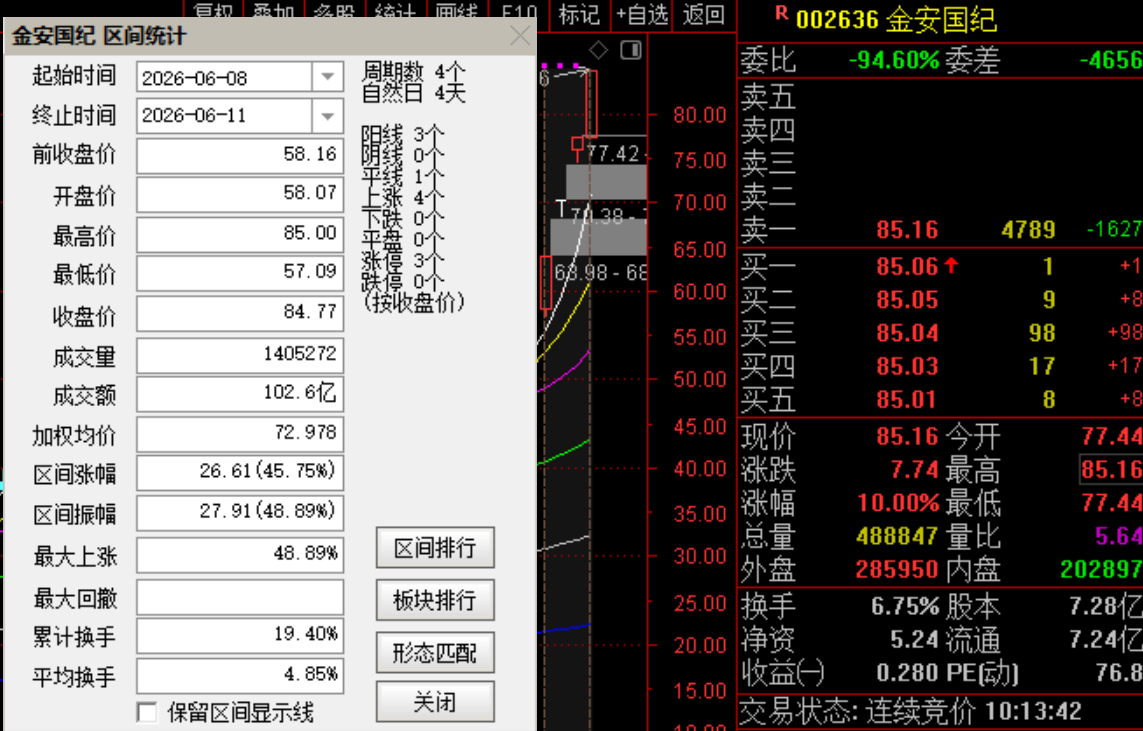Screen dimensions: 1143x731
Task: Open the F10 toolbar item
Action: point(518,12)
